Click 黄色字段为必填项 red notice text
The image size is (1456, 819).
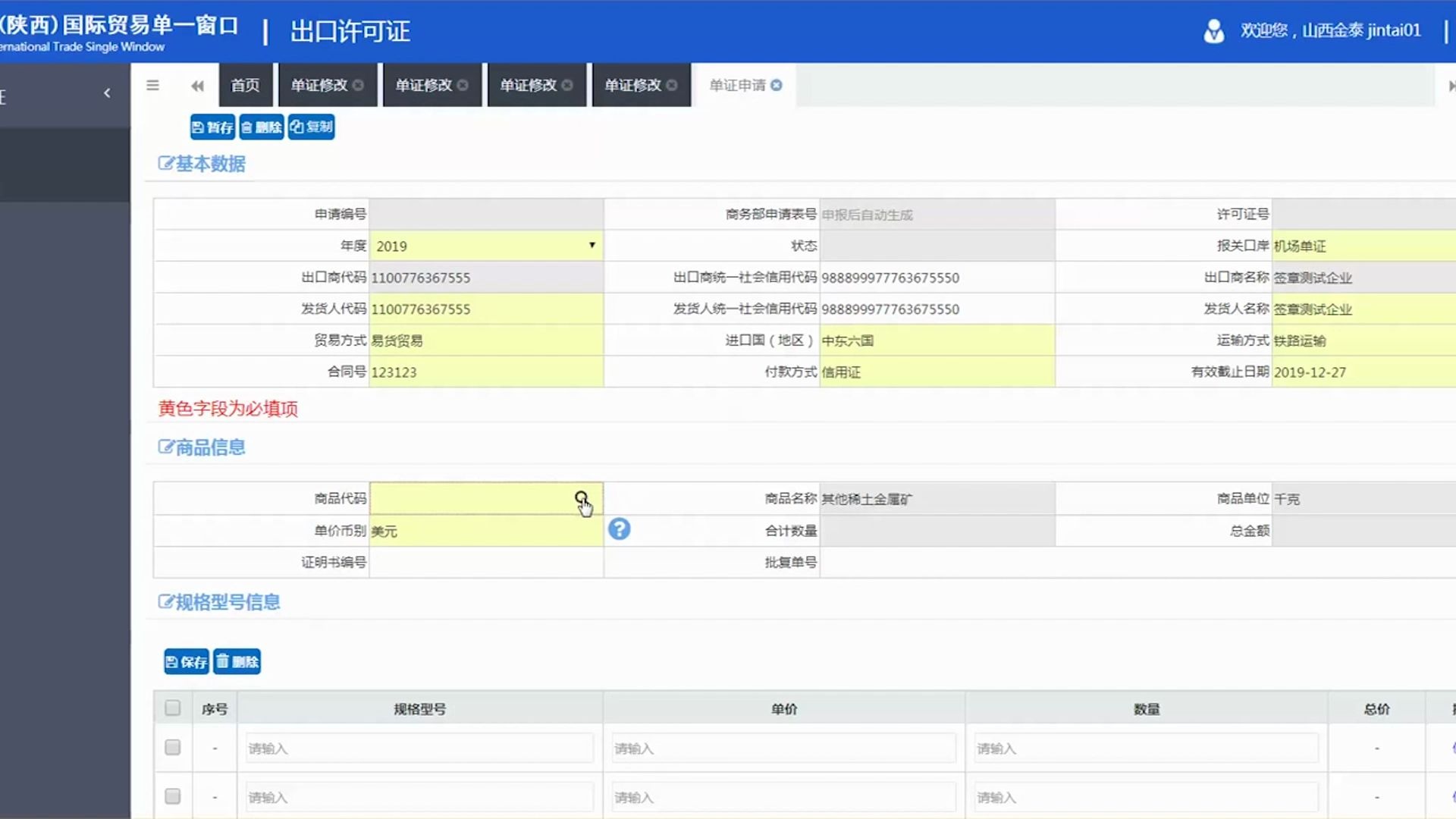(227, 409)
